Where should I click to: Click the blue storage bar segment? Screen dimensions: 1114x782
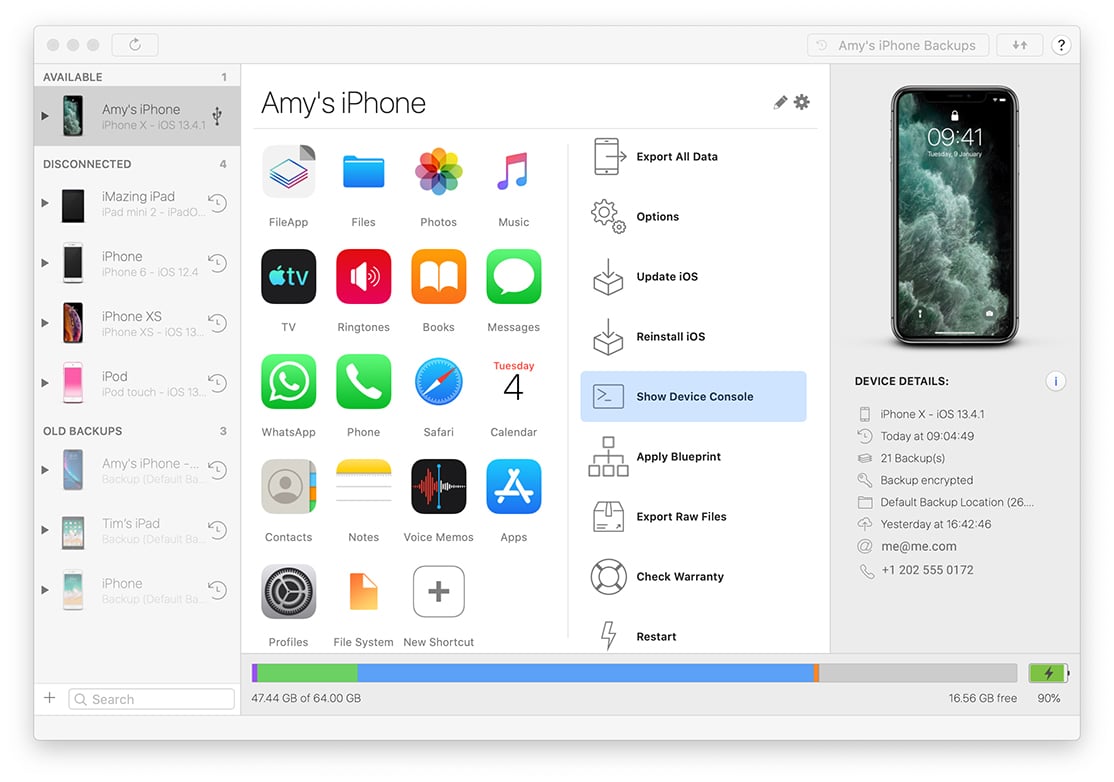coord(585,673)
